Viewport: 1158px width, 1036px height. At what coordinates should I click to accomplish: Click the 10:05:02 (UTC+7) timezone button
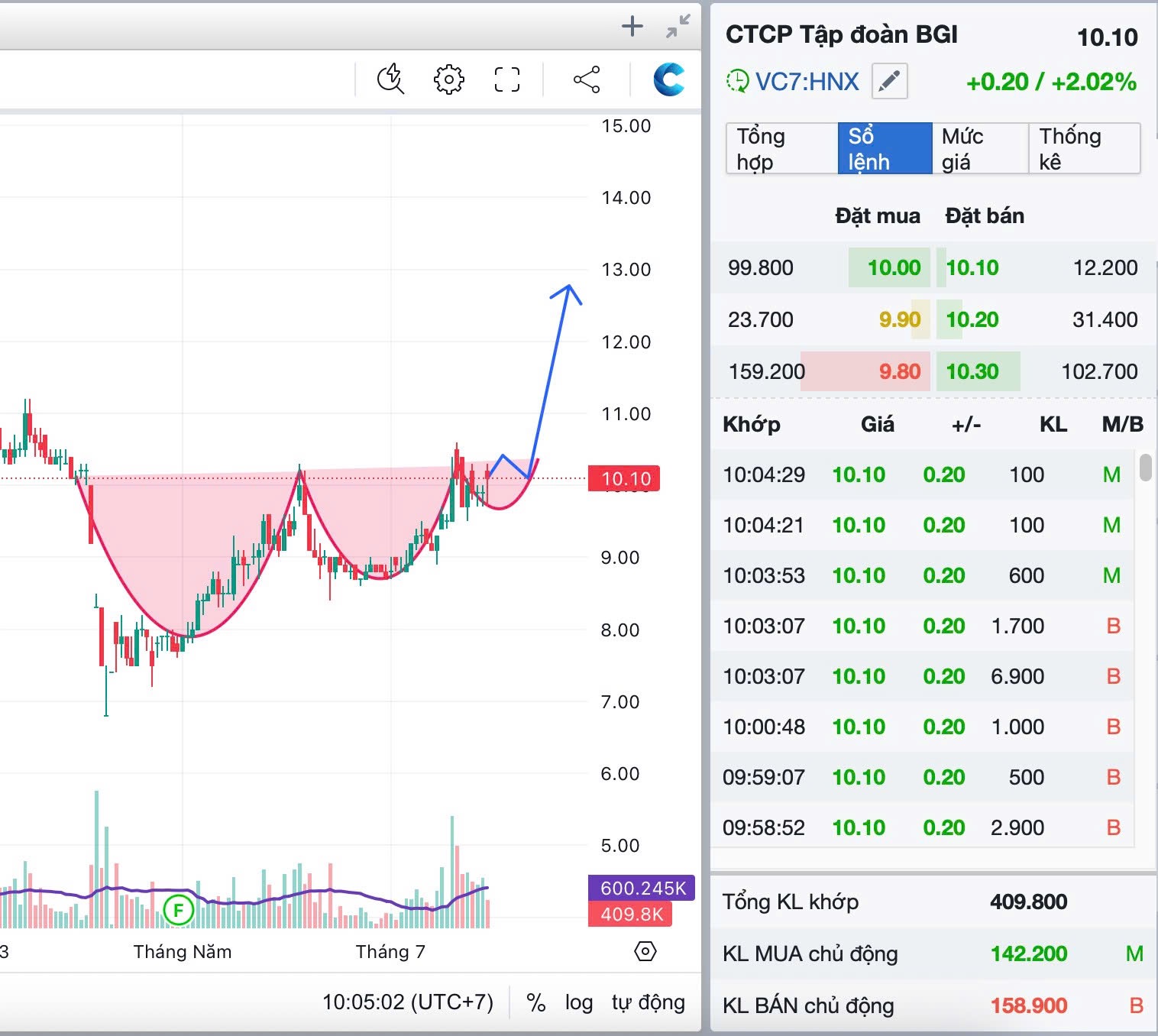point(408,1002)
